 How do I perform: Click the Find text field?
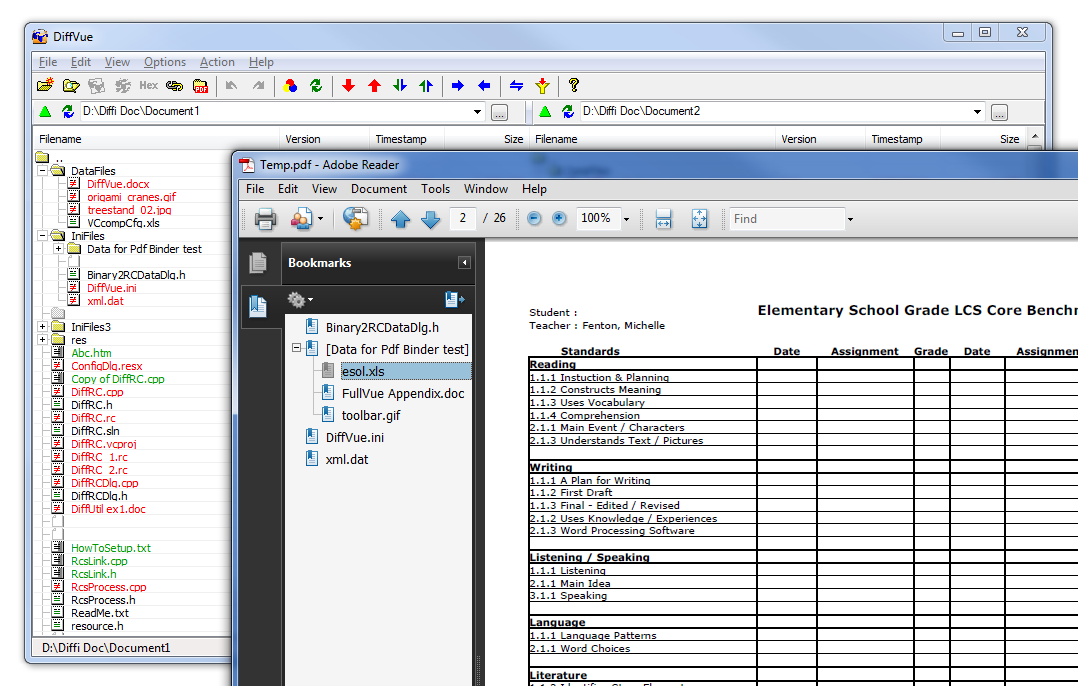tap(786, 219)
